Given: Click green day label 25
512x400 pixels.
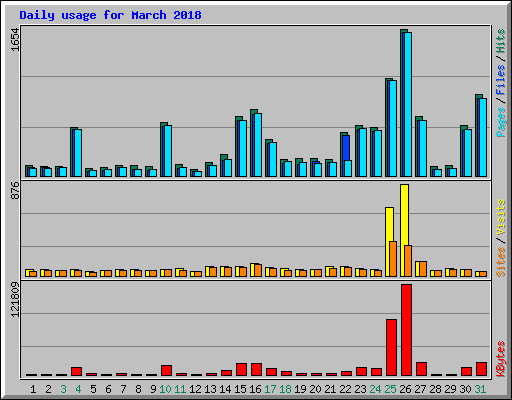Looking at the screenshot, I should click(390, 389).
